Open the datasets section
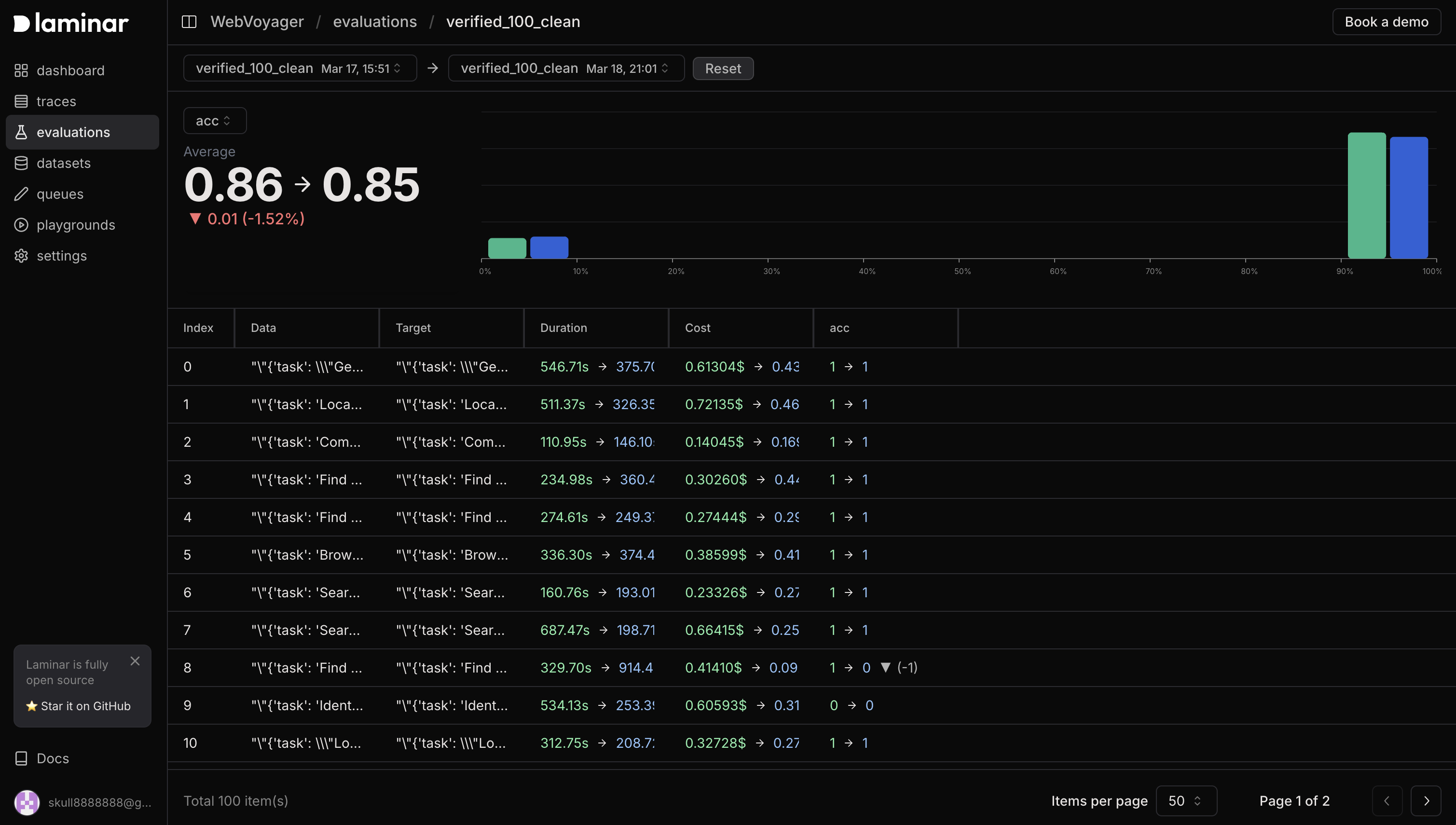 click(64, 163)
